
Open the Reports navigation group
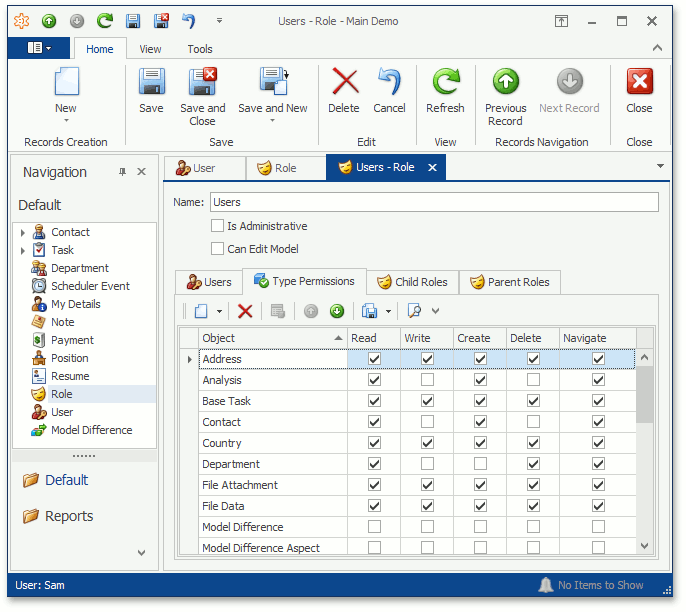point(68,516)
